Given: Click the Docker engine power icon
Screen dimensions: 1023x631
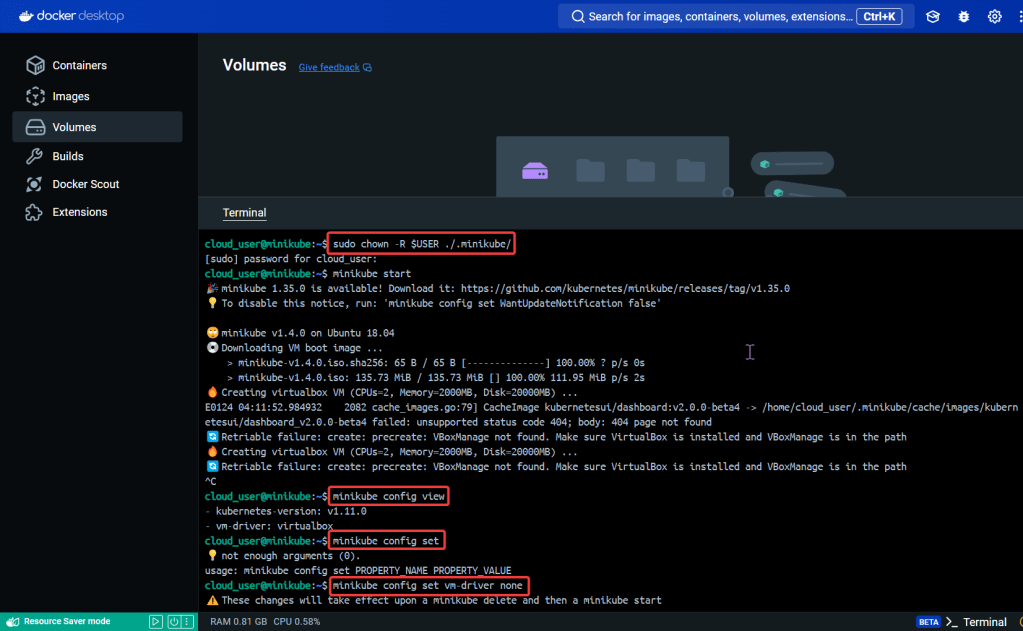Looking at the screenshot, I should [173, 621].
